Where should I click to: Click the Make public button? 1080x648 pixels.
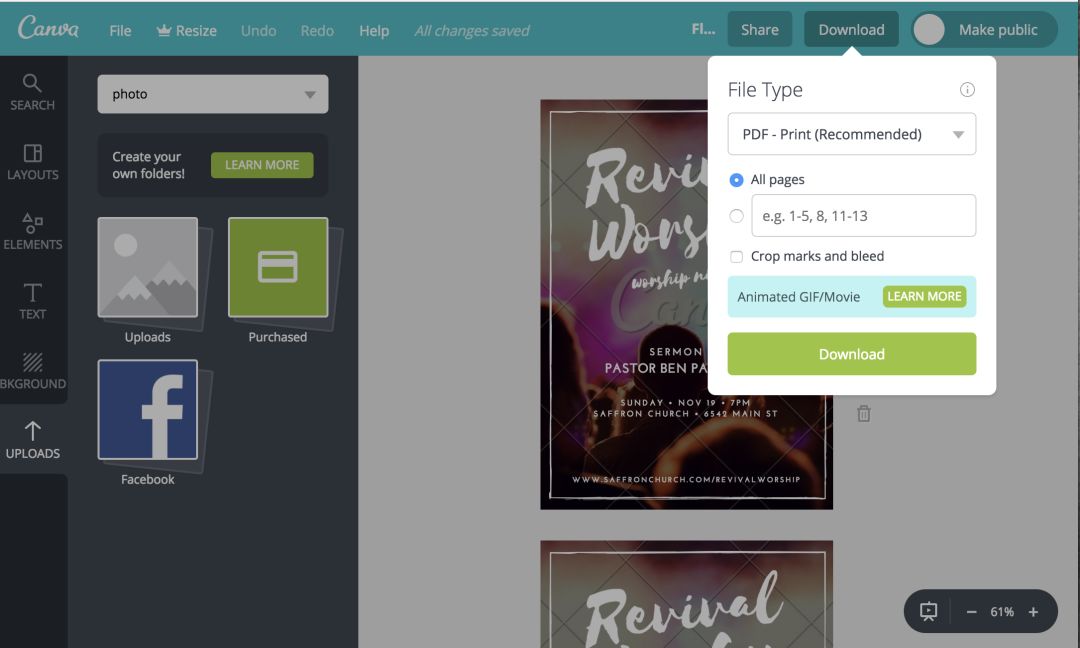(997, 30)
